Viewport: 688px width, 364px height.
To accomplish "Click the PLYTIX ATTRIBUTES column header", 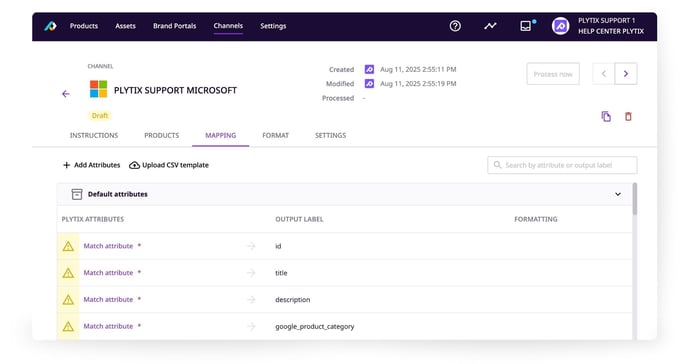I will tap(93, 219).
